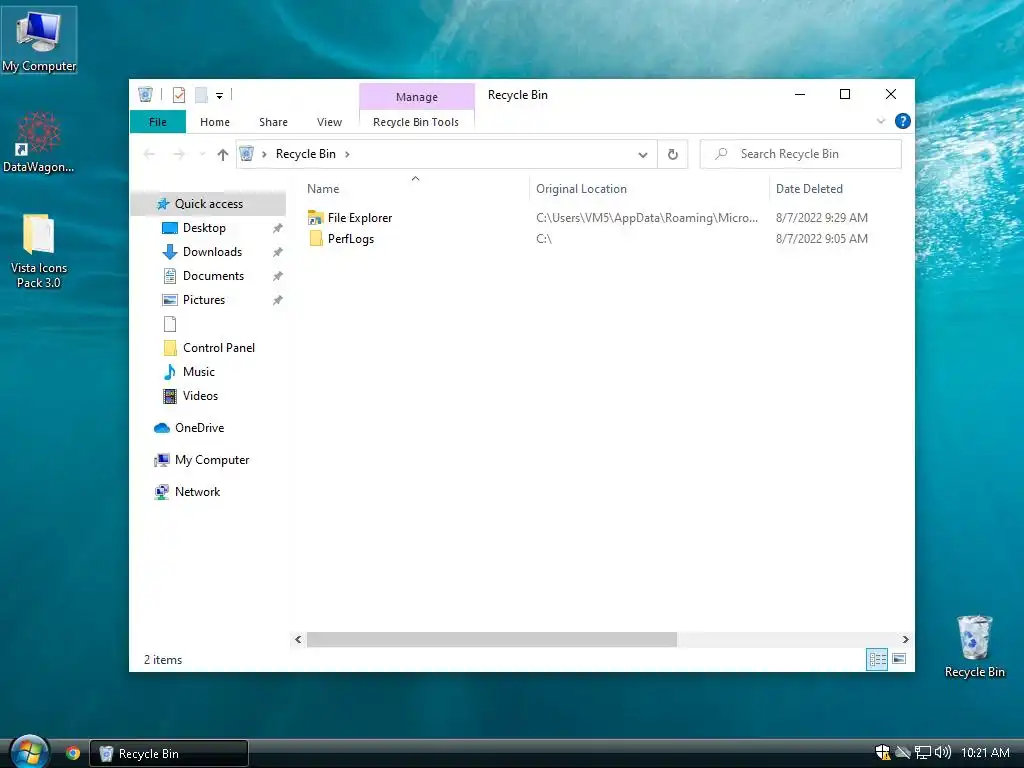Open DataWagon desktop shortcut
The width and height of the screenshot is (1024, 768).
coord(38,142)
